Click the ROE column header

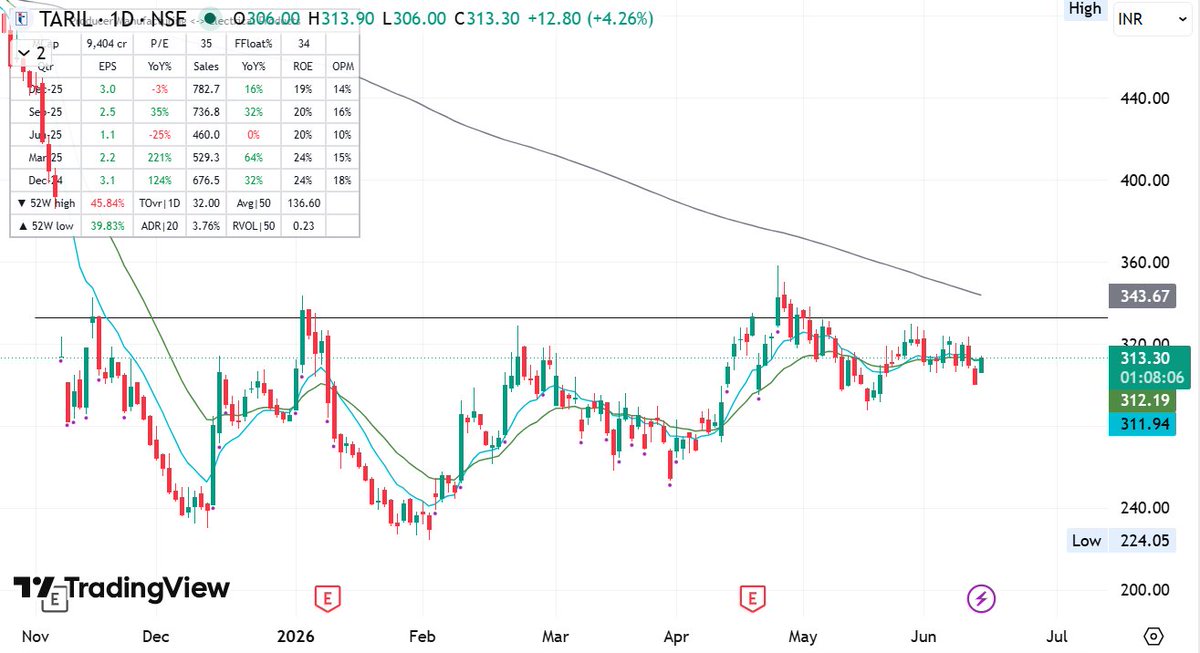(x=304, y=65)
